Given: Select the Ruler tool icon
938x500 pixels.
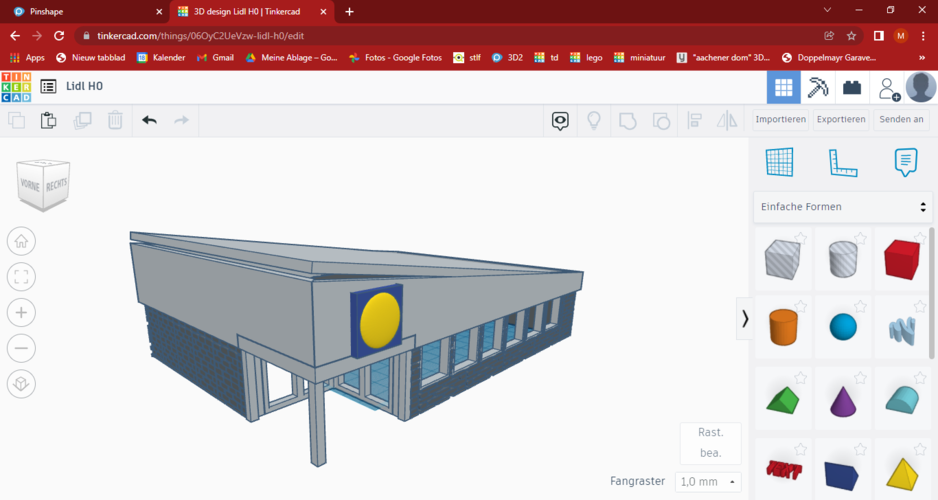Looking at the screenshot, I should click(843, 163).
